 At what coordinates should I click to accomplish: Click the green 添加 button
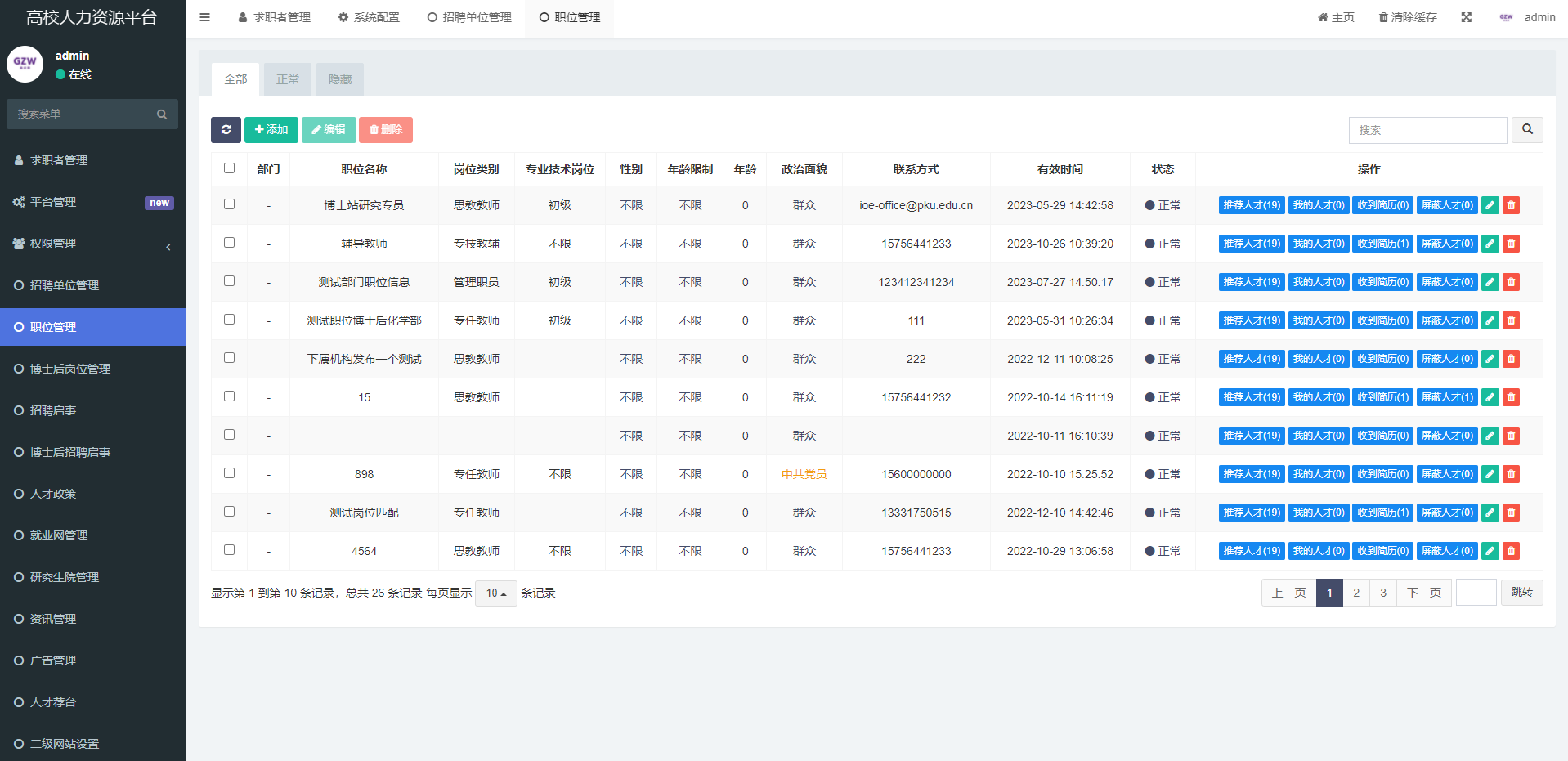click(x=271, y=130)
